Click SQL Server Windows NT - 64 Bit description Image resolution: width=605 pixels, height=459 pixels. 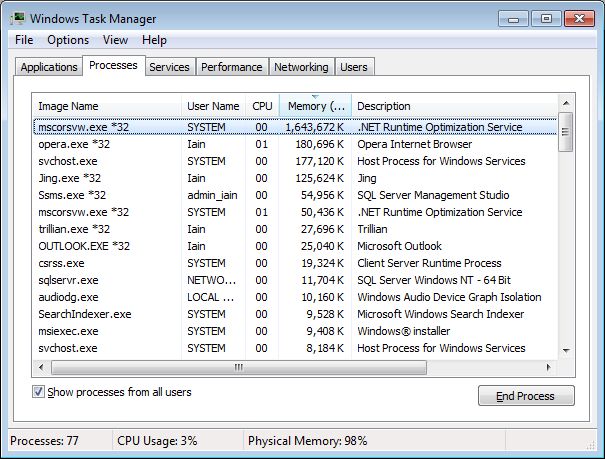coord(434,280)
